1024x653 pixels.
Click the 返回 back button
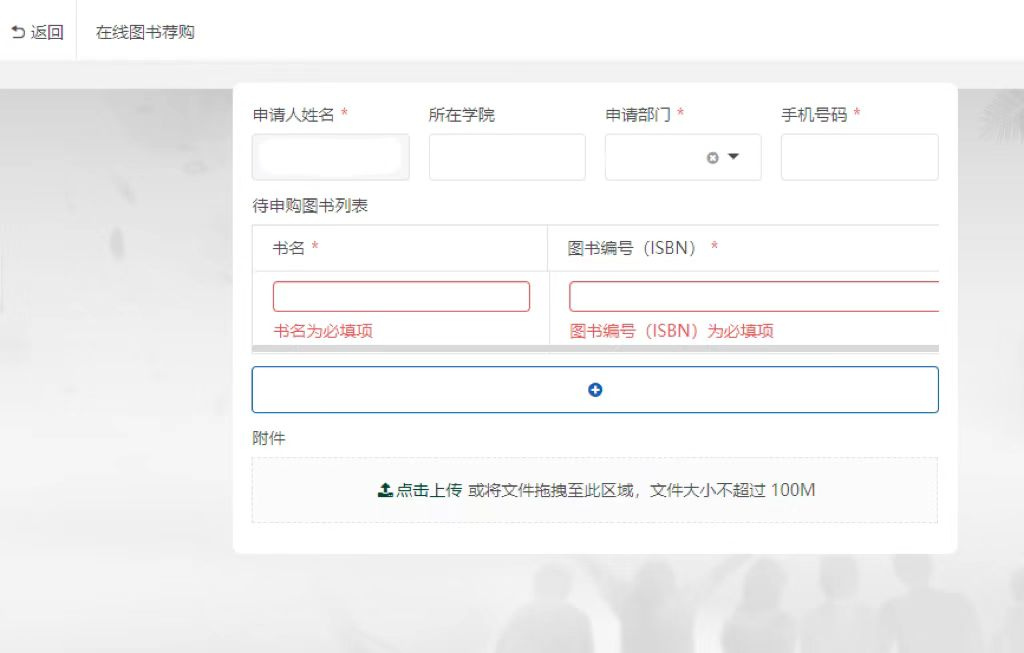[37, 32]
